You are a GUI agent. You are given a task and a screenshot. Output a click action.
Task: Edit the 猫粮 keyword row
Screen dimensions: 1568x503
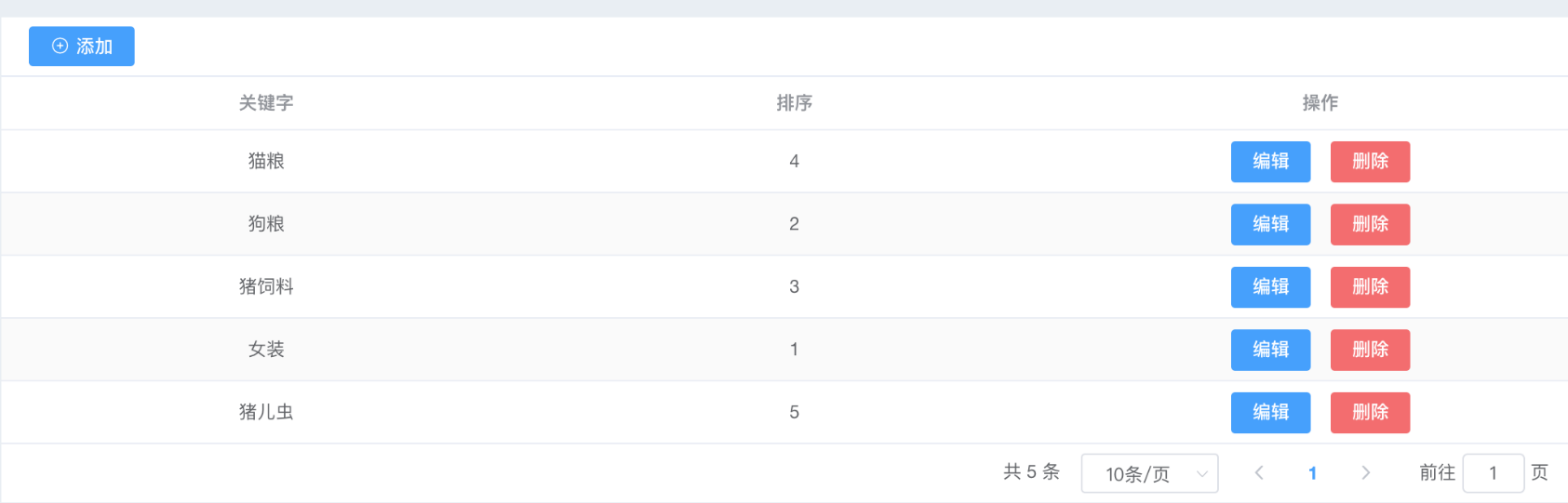point(1270,162)
